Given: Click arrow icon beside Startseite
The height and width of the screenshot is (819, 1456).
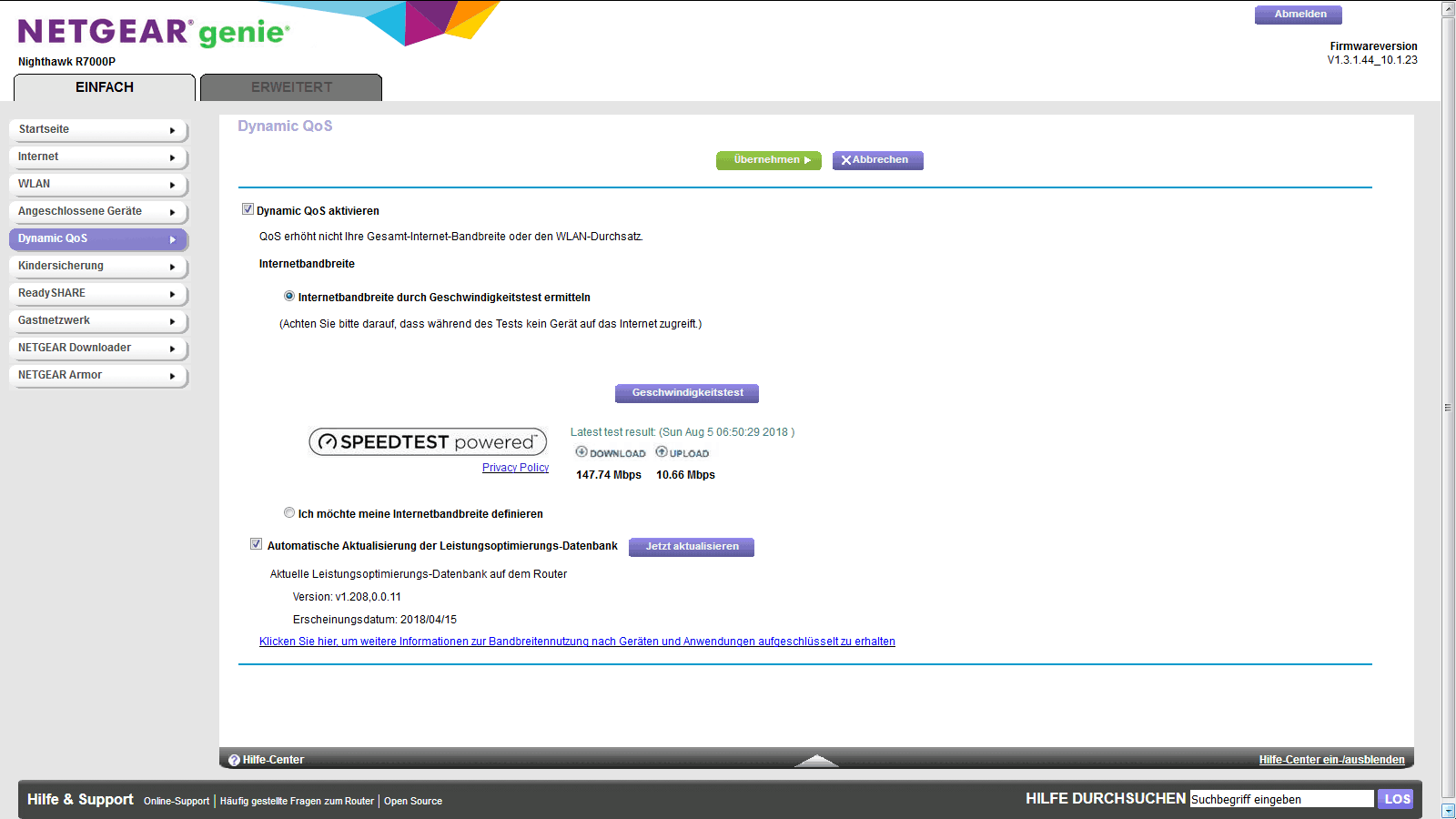Looking at the screenshot, I should pos(172,130).
